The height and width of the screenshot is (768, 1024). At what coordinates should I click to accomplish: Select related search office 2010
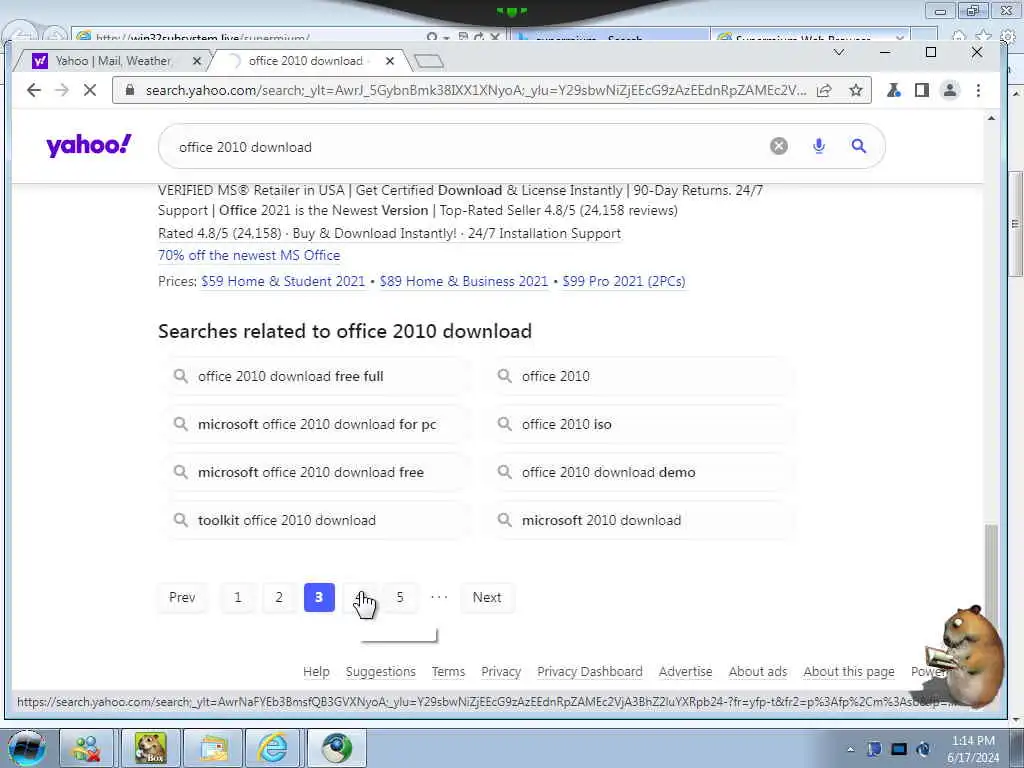pyautogui.click(x=641, y=376)
